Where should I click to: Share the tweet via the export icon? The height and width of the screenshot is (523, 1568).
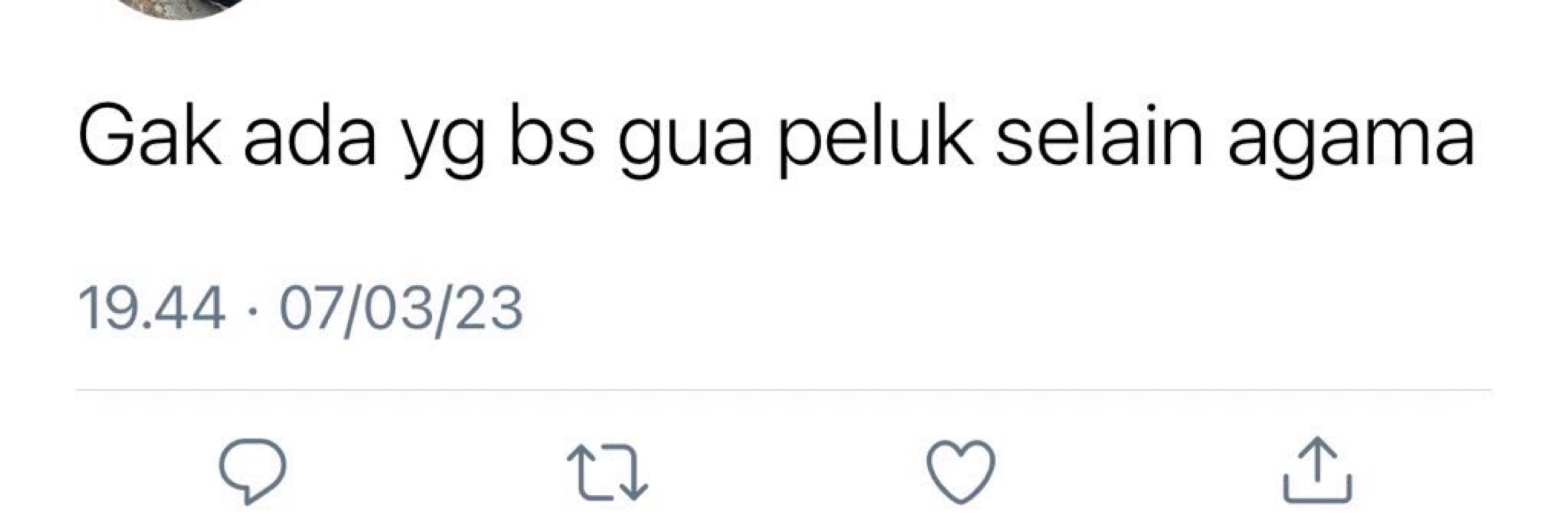[x=1318, y=470]
